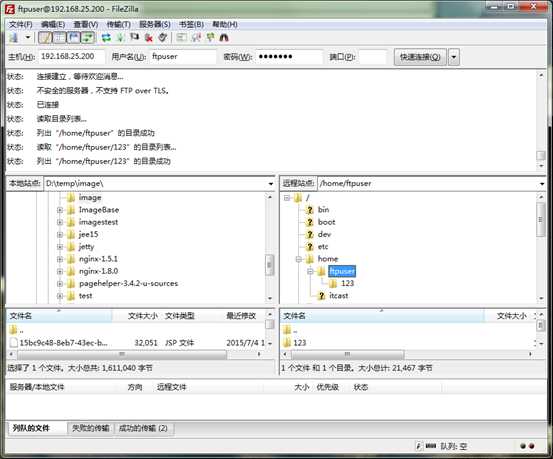The width and height of the screenshot is (553, 459).
Task: Toggle remote directory tree display
Action: tap(74, 37)
